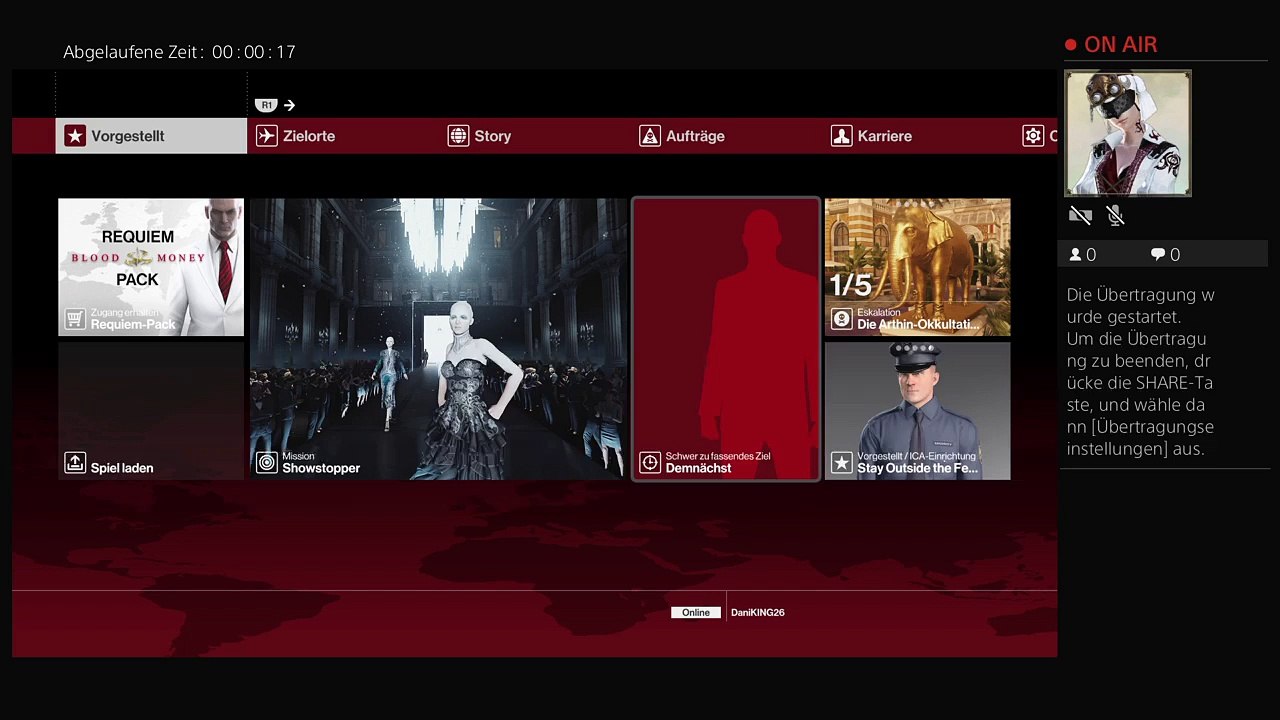The width and height of the screenshot is (1280, 720).
Task: Open the Requiem Blood Money Pack tile
Action: [151, 267]
